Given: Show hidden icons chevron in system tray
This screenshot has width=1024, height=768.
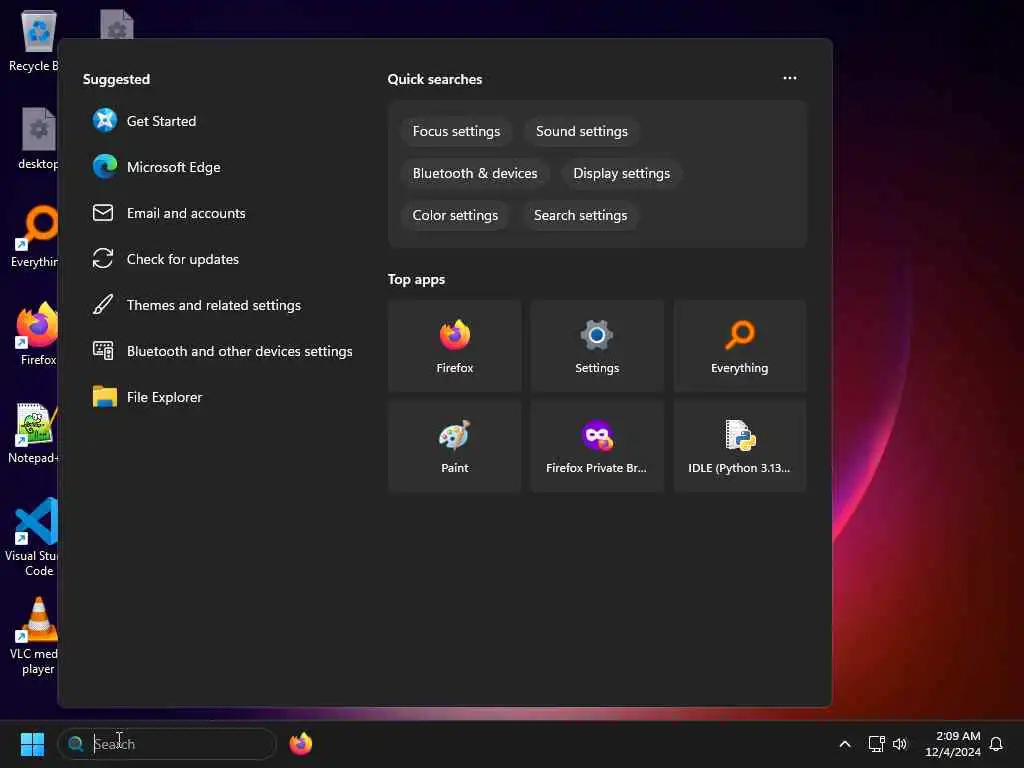Looking at the screenshot, I should (844, 744).
